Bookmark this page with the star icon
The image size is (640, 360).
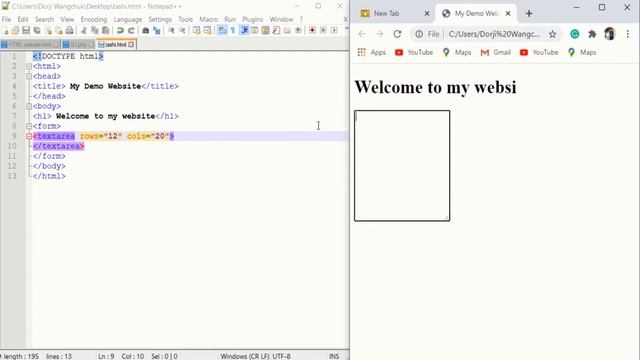pyautogui.click(x=553, y=34)
